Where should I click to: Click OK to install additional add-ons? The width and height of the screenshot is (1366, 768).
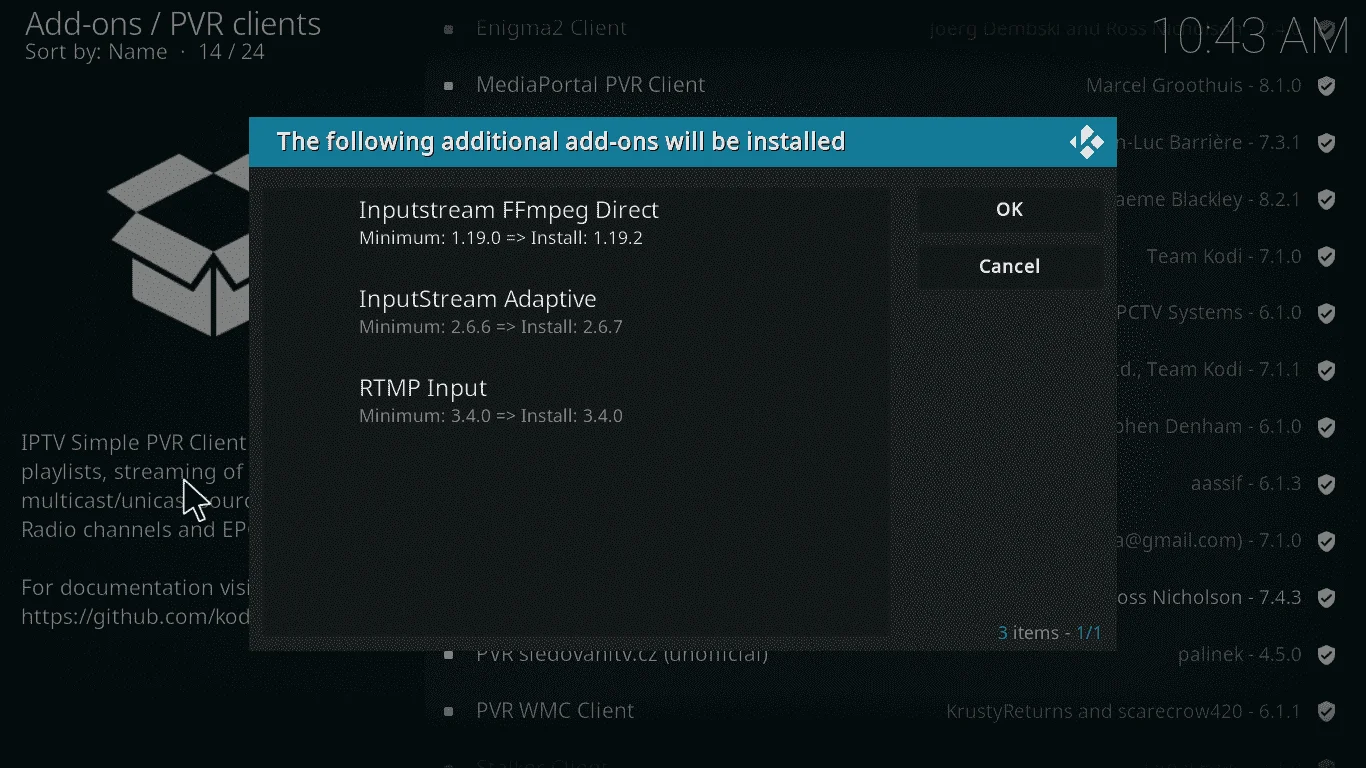[x=1010, y=209]
